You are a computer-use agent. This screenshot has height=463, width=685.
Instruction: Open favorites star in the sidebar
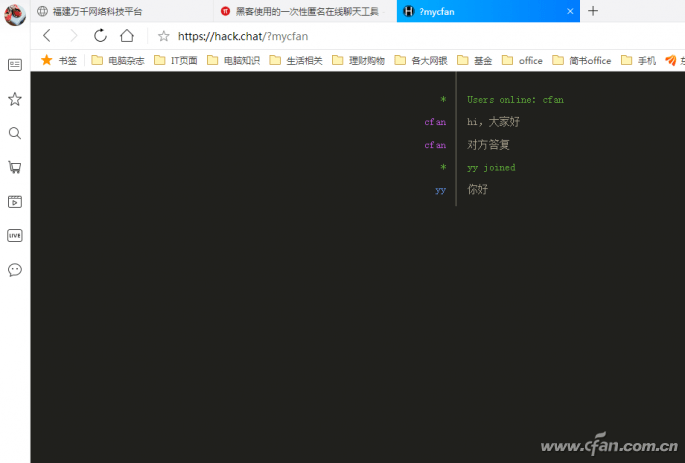click(15, 99)
